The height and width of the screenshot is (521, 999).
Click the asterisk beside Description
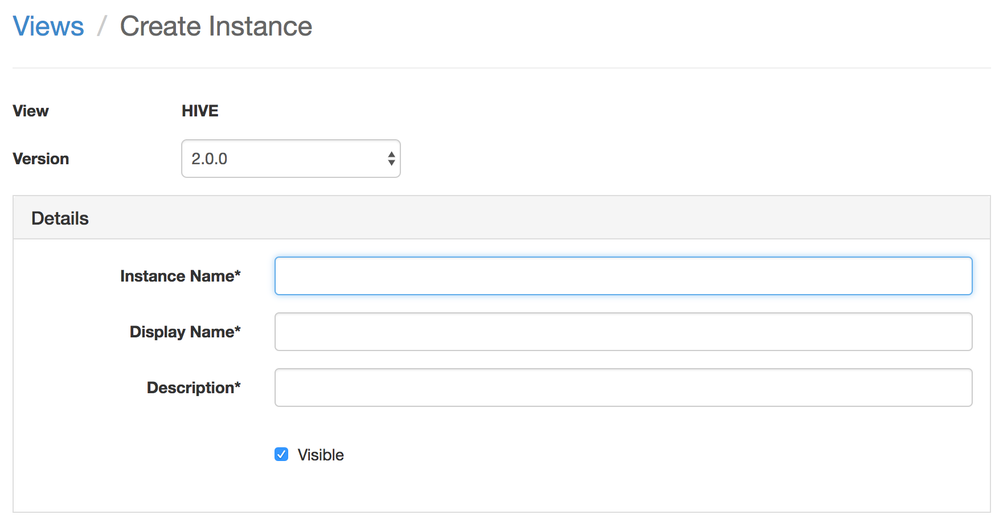238,386
